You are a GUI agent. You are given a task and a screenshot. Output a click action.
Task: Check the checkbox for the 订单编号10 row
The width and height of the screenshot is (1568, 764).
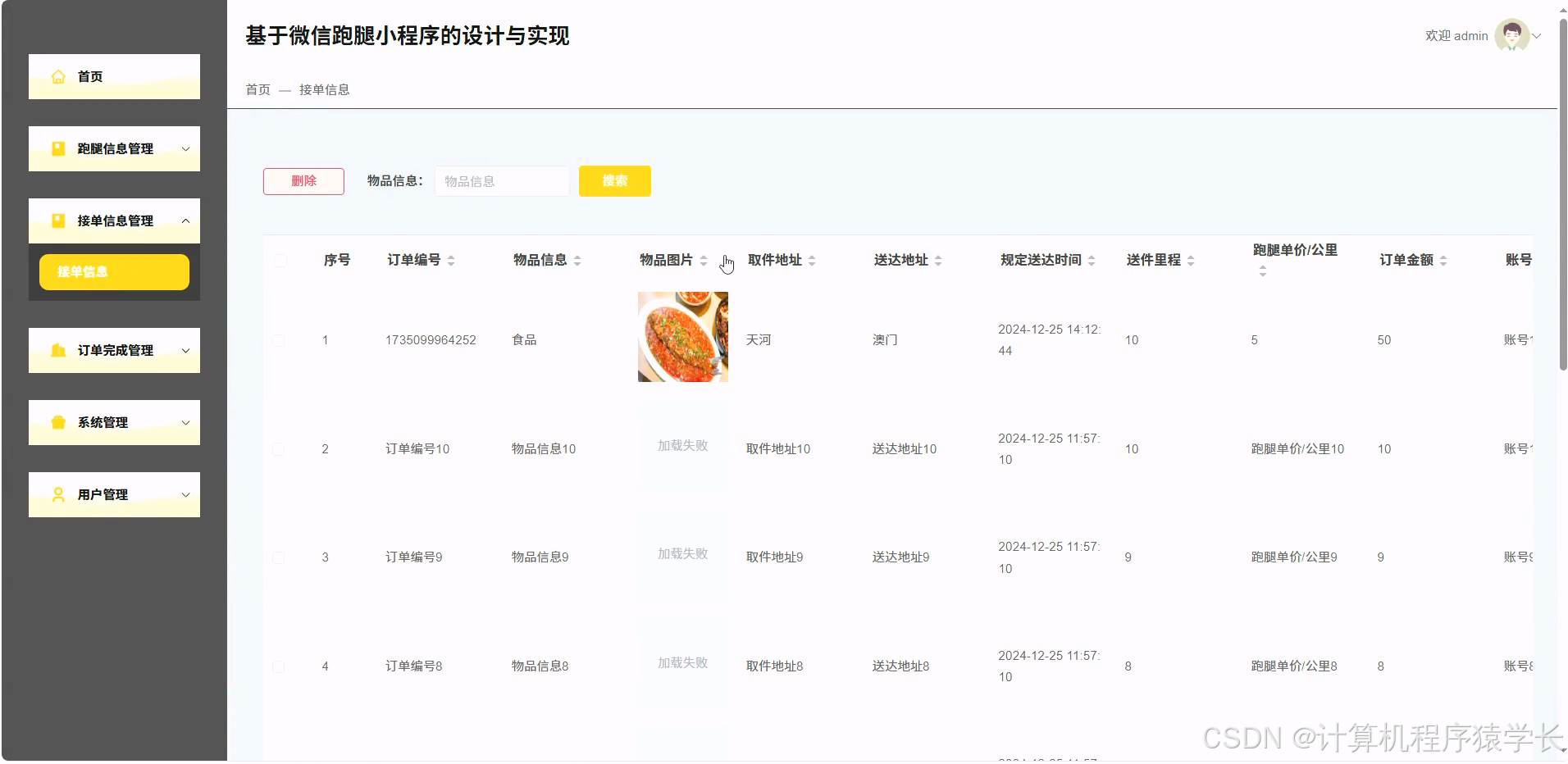[x=279, y=448]
